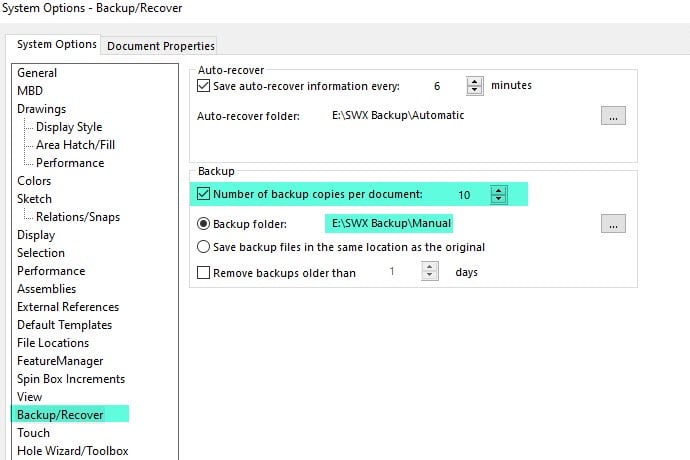Open File Locations options
690x460 pixels.
point(53,342)
